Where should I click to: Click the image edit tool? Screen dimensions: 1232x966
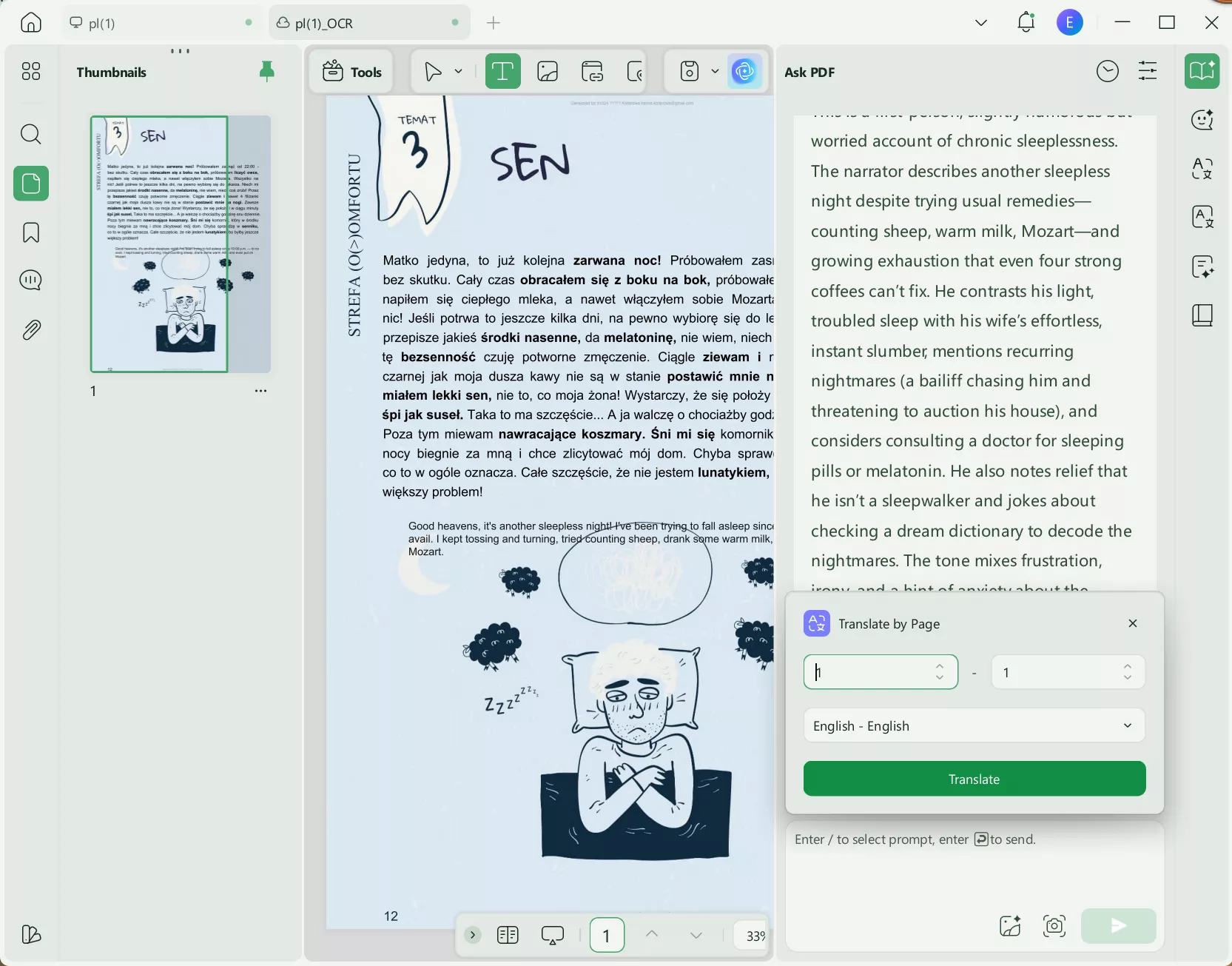[x=548, y=72]
